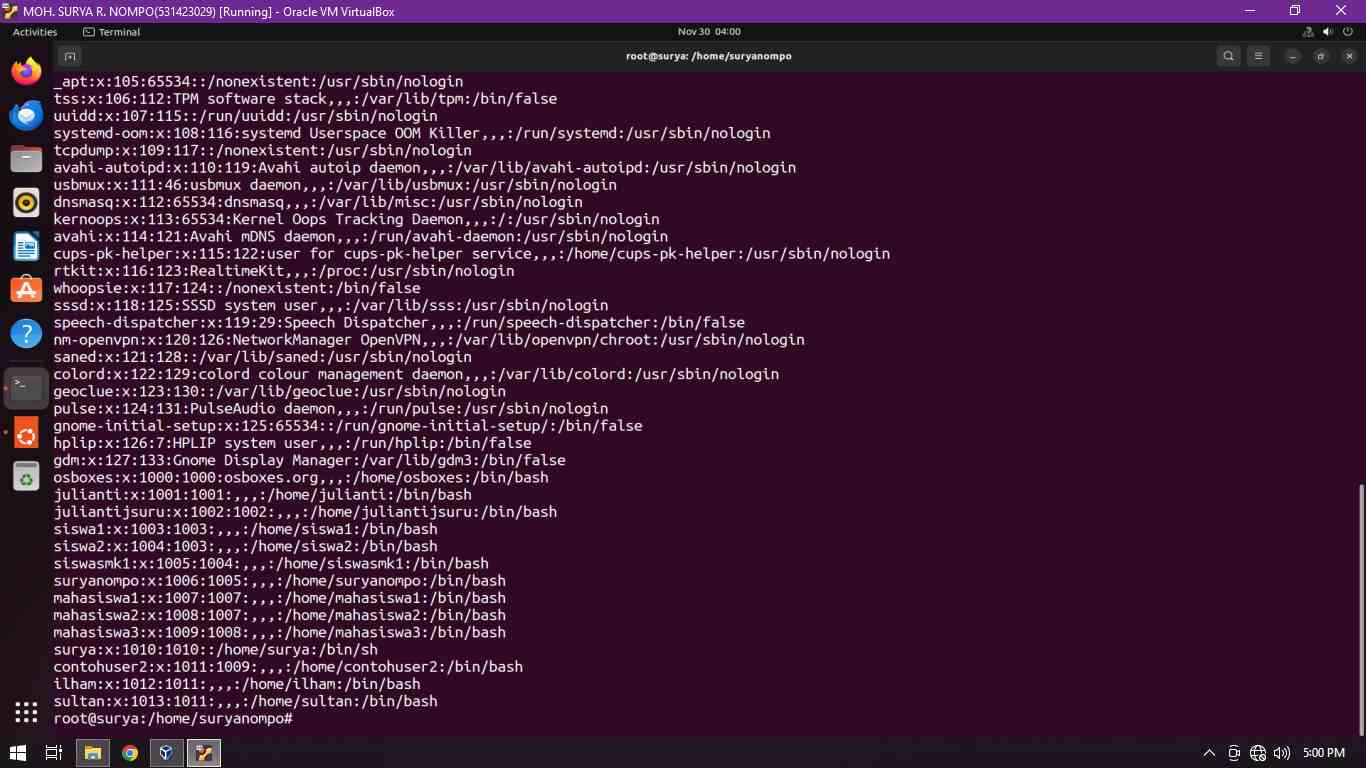Open File Explorer from the Windows taskbar

92,753
